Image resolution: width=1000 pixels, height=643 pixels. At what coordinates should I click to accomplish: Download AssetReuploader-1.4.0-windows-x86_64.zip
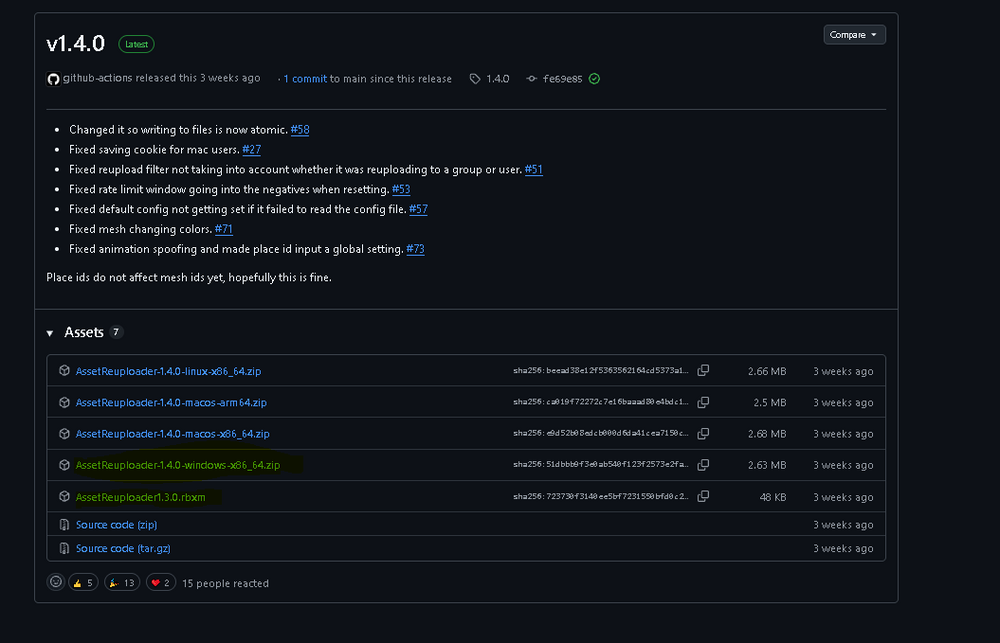(x=178, y=465)
